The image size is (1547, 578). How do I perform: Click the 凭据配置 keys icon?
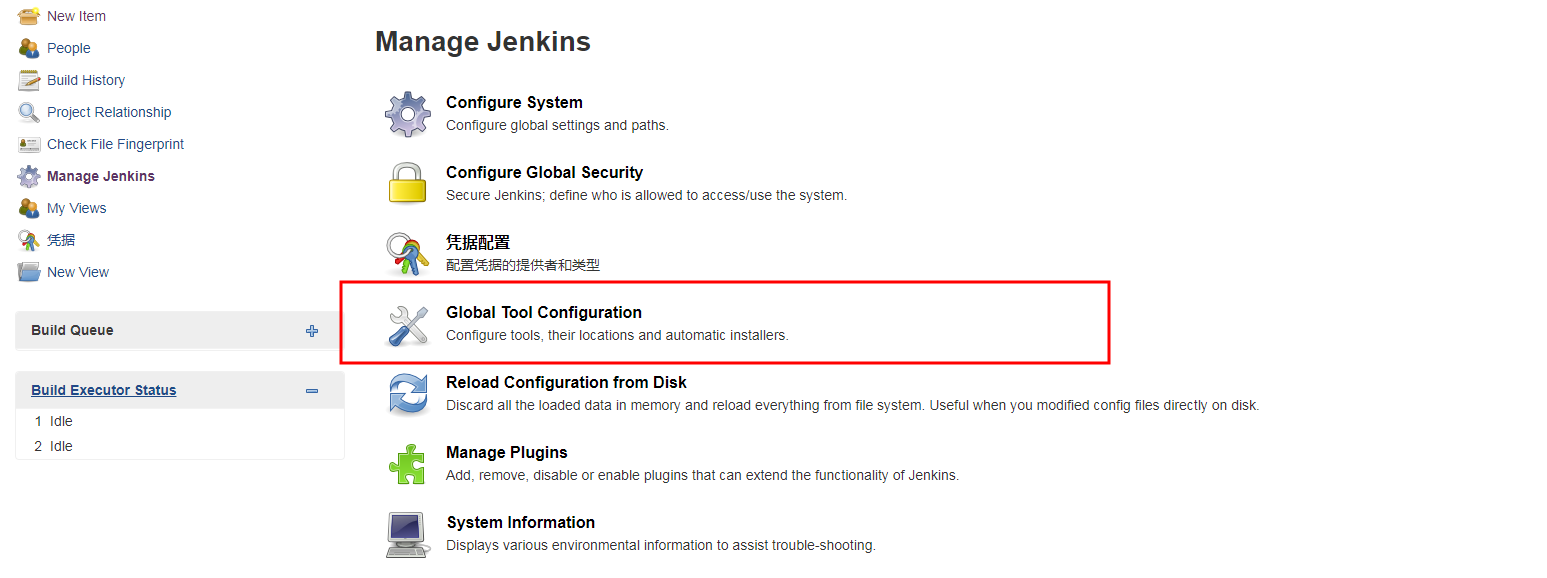tap(408, 254)
